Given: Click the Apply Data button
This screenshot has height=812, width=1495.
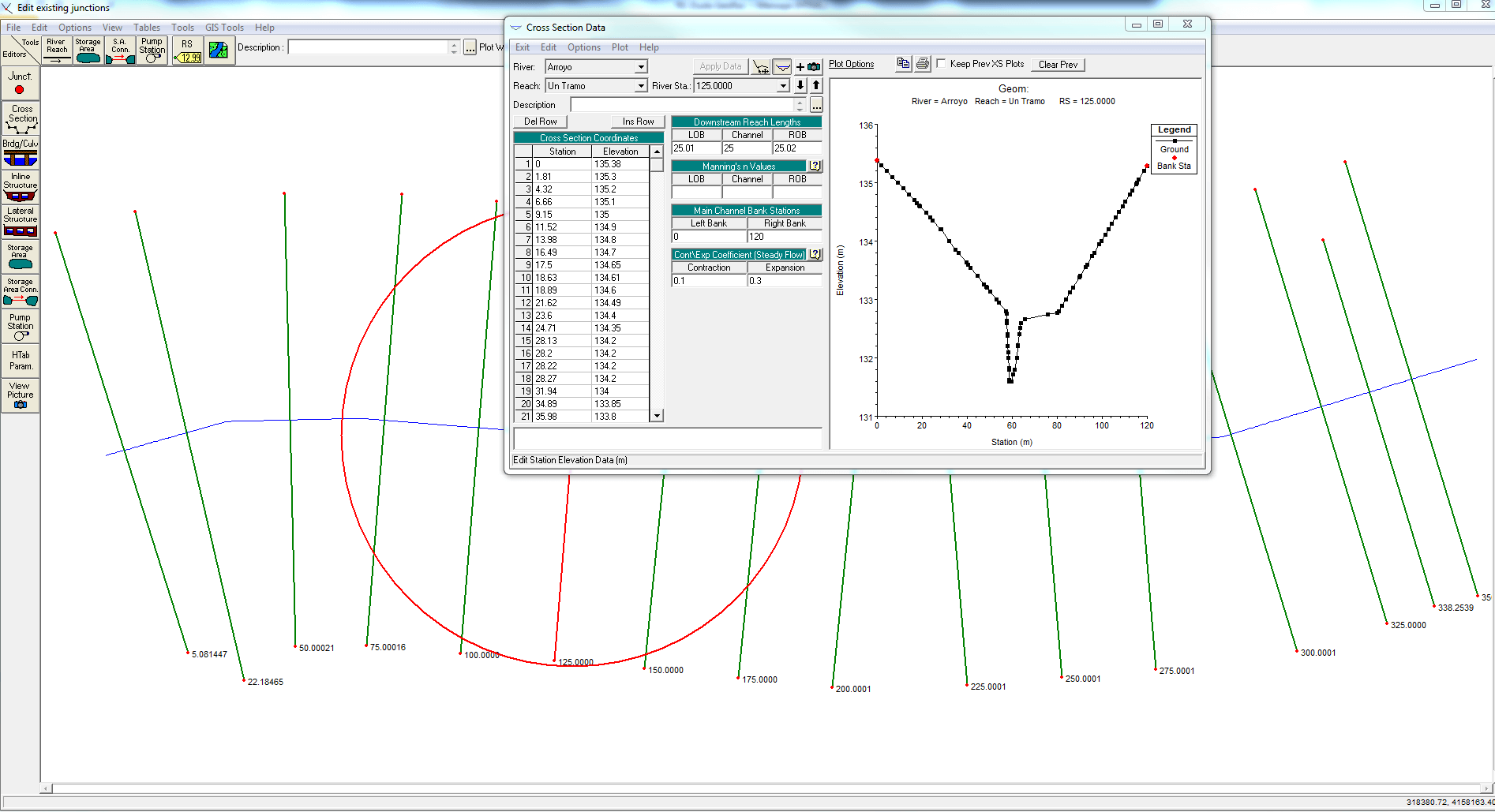Looking at the screenshot, I should click(x=720, y=66).
